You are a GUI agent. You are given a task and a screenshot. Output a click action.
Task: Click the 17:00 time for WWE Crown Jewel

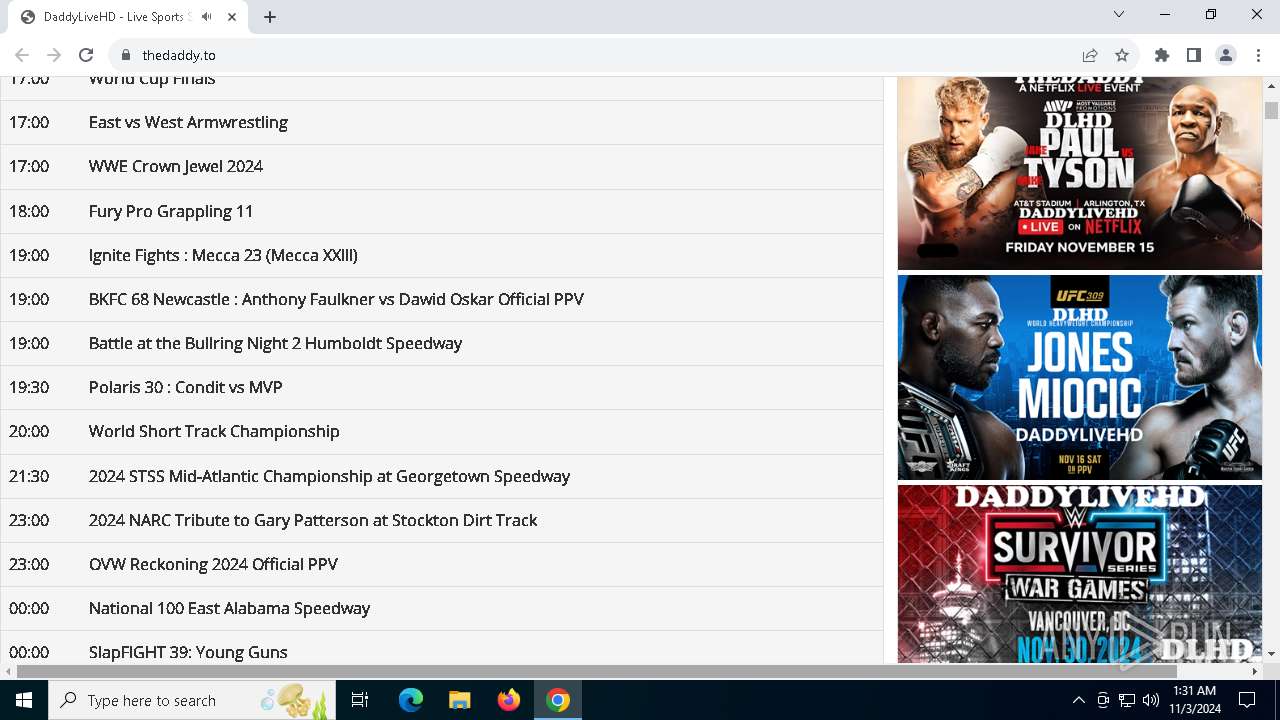29,166
